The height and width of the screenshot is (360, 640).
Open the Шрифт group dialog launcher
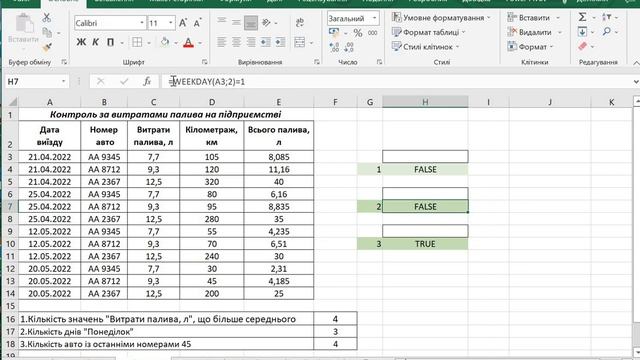click(204, 62)
